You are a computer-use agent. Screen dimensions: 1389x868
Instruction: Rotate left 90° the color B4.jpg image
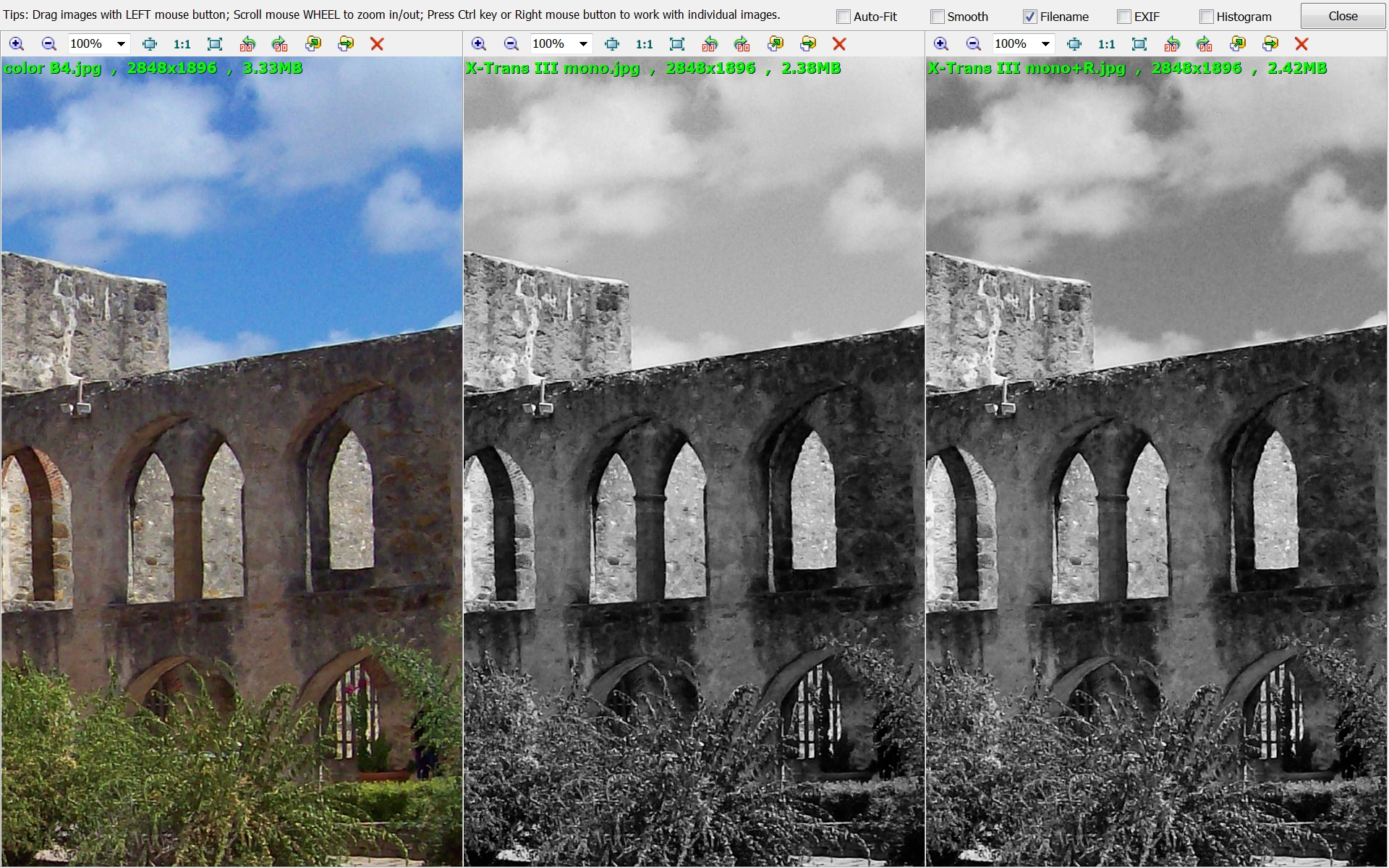tap(247, 44)
